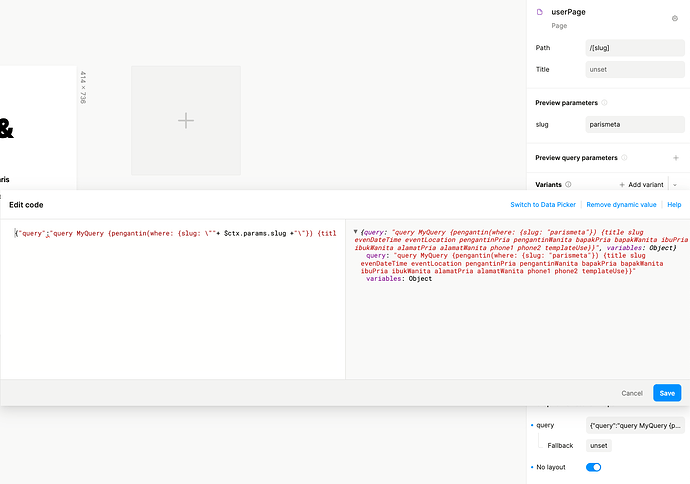Add a preview query parameter with plus

click(x=676, y=158)
